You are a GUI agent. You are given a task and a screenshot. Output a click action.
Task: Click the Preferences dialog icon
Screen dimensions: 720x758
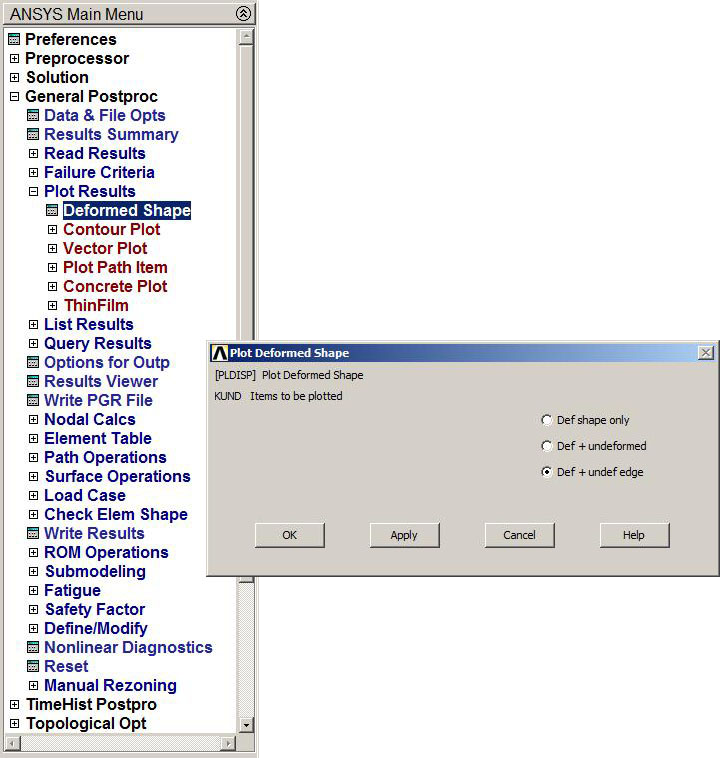14,40
